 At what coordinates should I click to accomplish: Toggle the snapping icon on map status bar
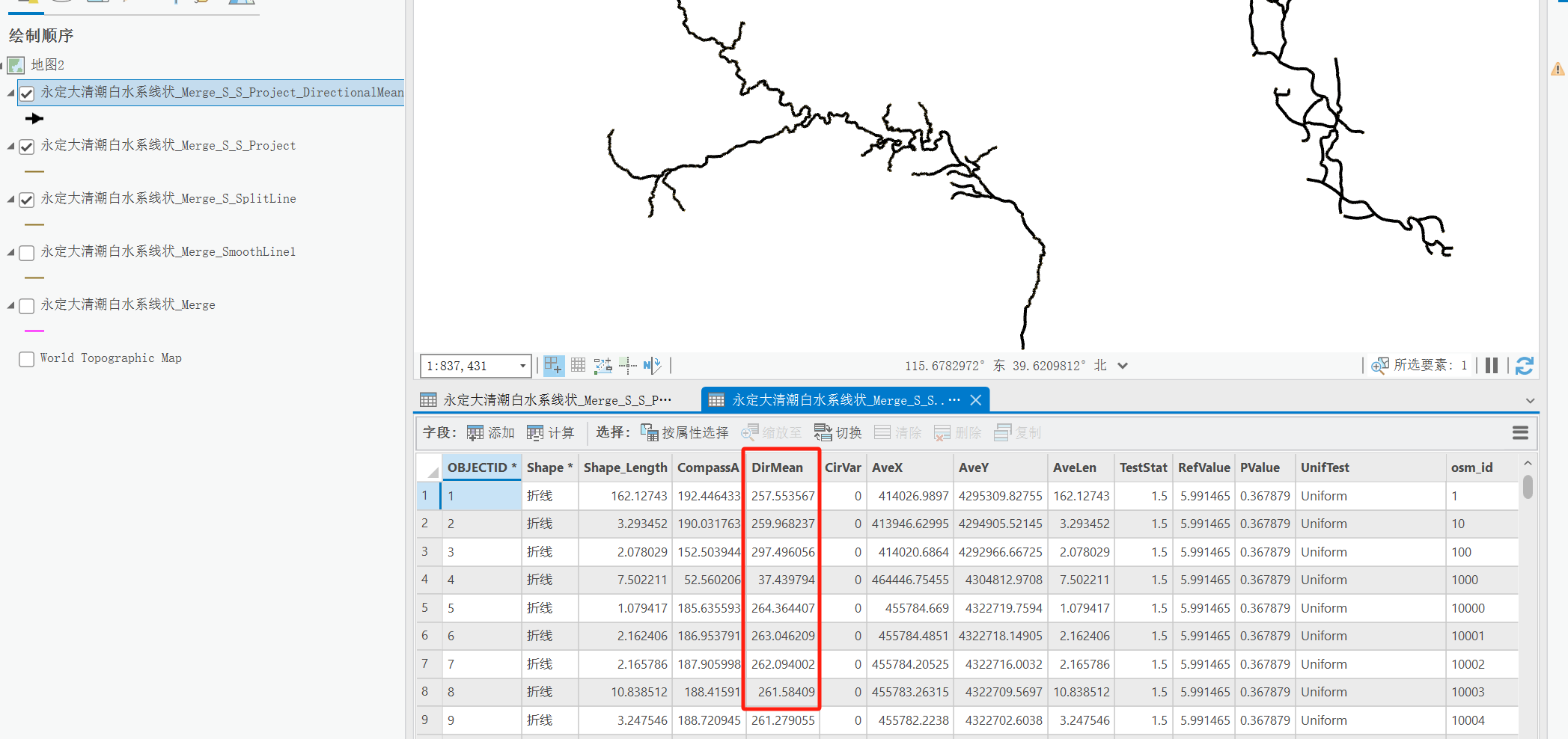[x=553, y=365]
